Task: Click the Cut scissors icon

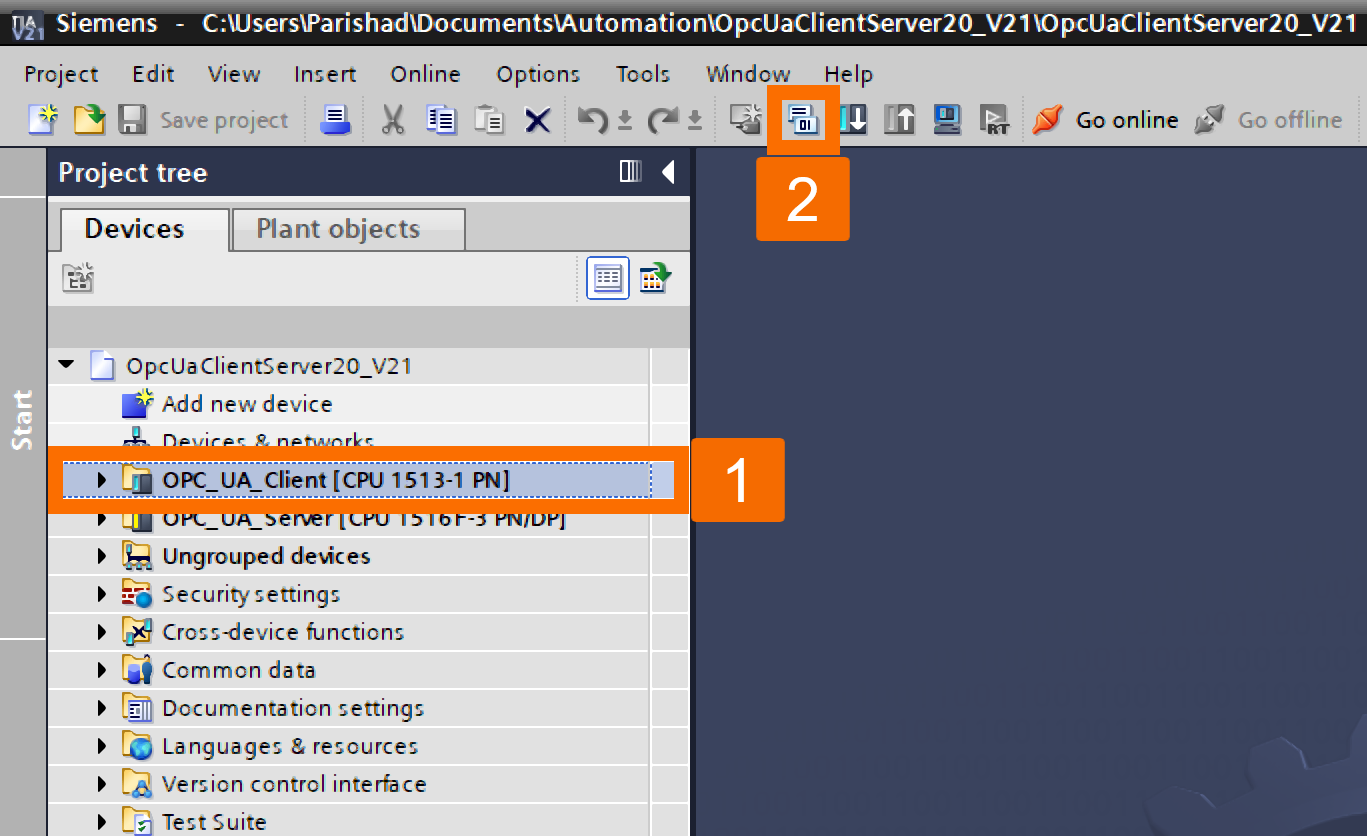Action: point(393,120)
